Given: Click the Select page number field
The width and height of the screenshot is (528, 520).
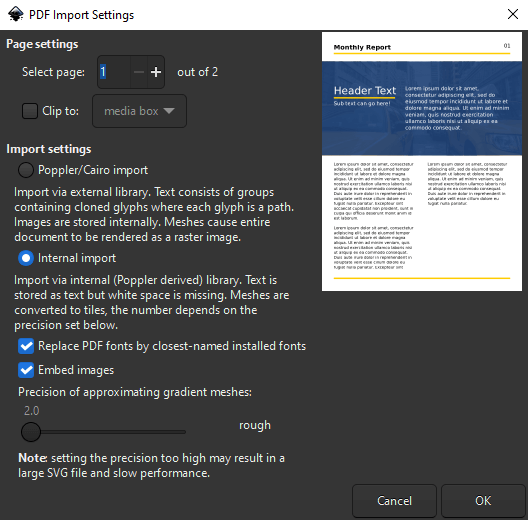Looking at the screenshot, I should [114, 72].
